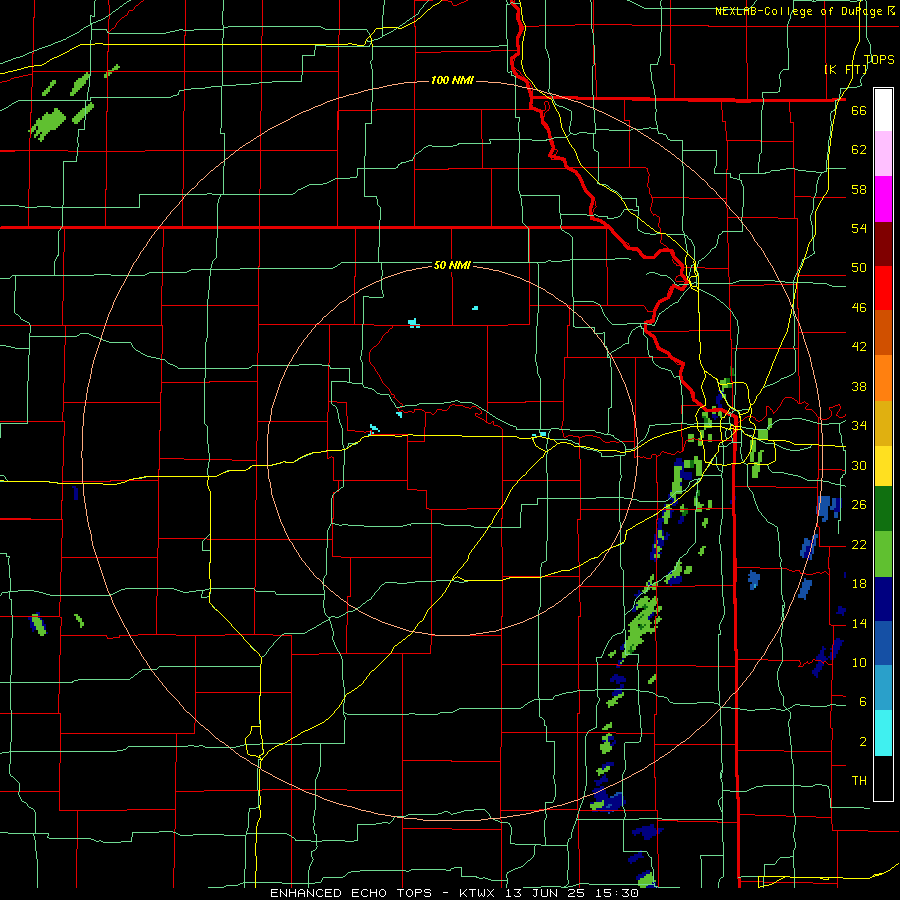Select the "50" legend value
Viewport: 900px width, 900px height.
(859, 268)
